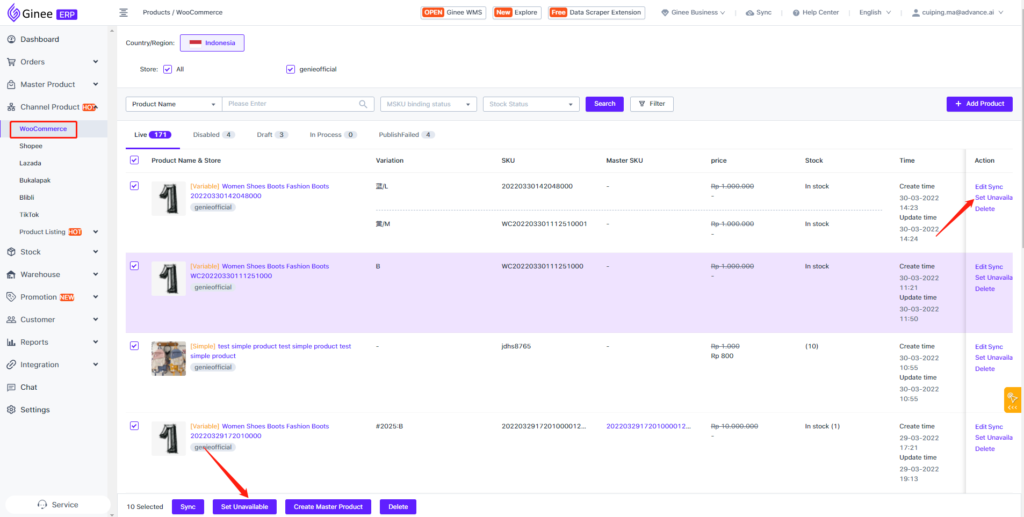The image size is (1024, 517).
Task: Expand the Orders menu chevron
Action: tap(96, 62)
